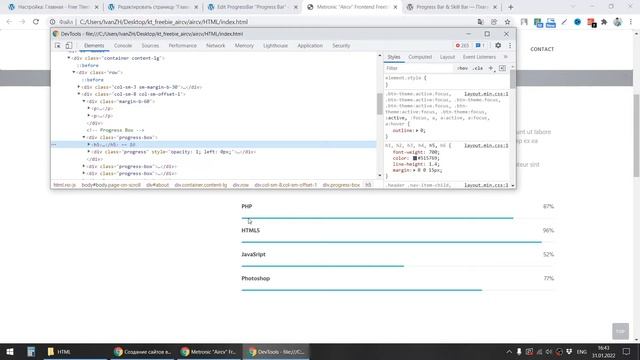Close the Edit ProgressBar browser tab
This screenshot has width=640, height=360.
coord(296,7)
